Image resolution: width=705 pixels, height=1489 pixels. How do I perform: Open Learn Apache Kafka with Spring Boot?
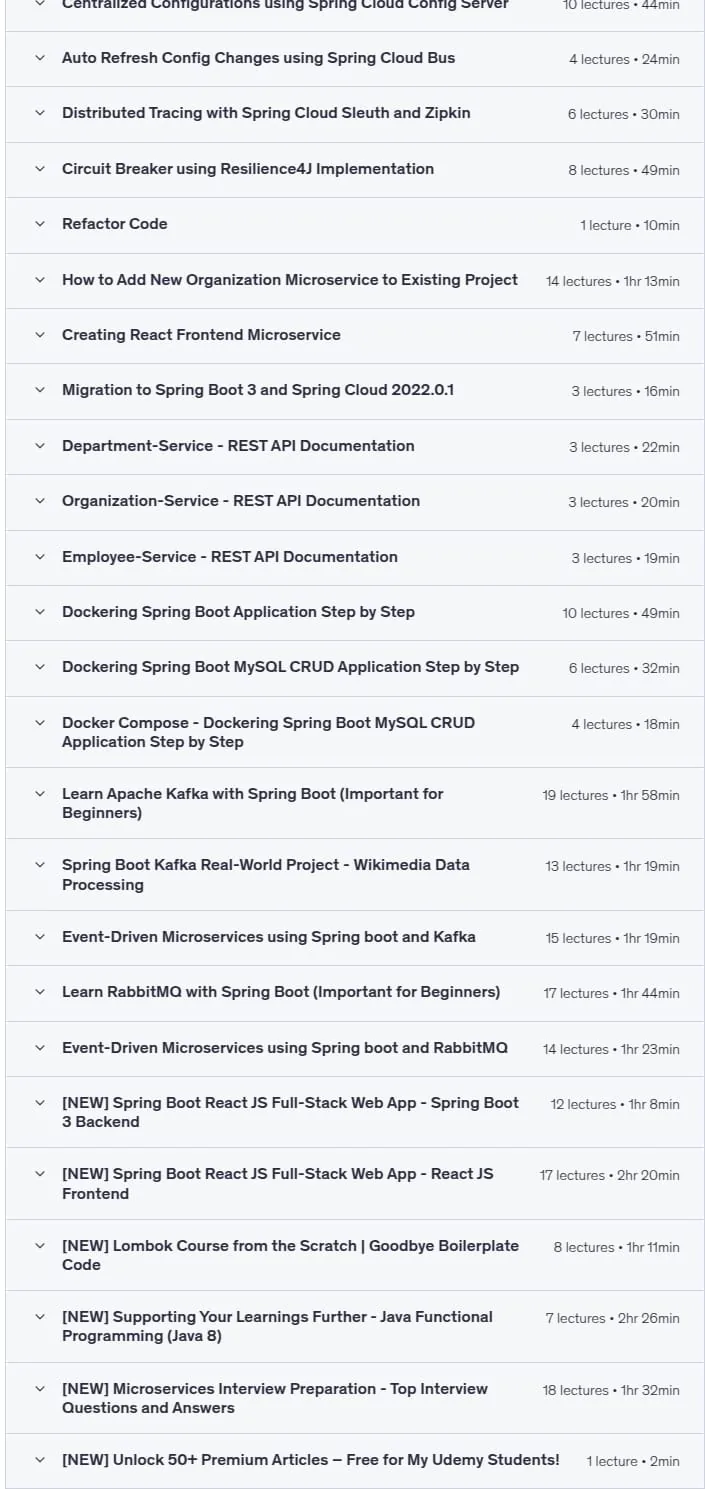click(355, 803)
